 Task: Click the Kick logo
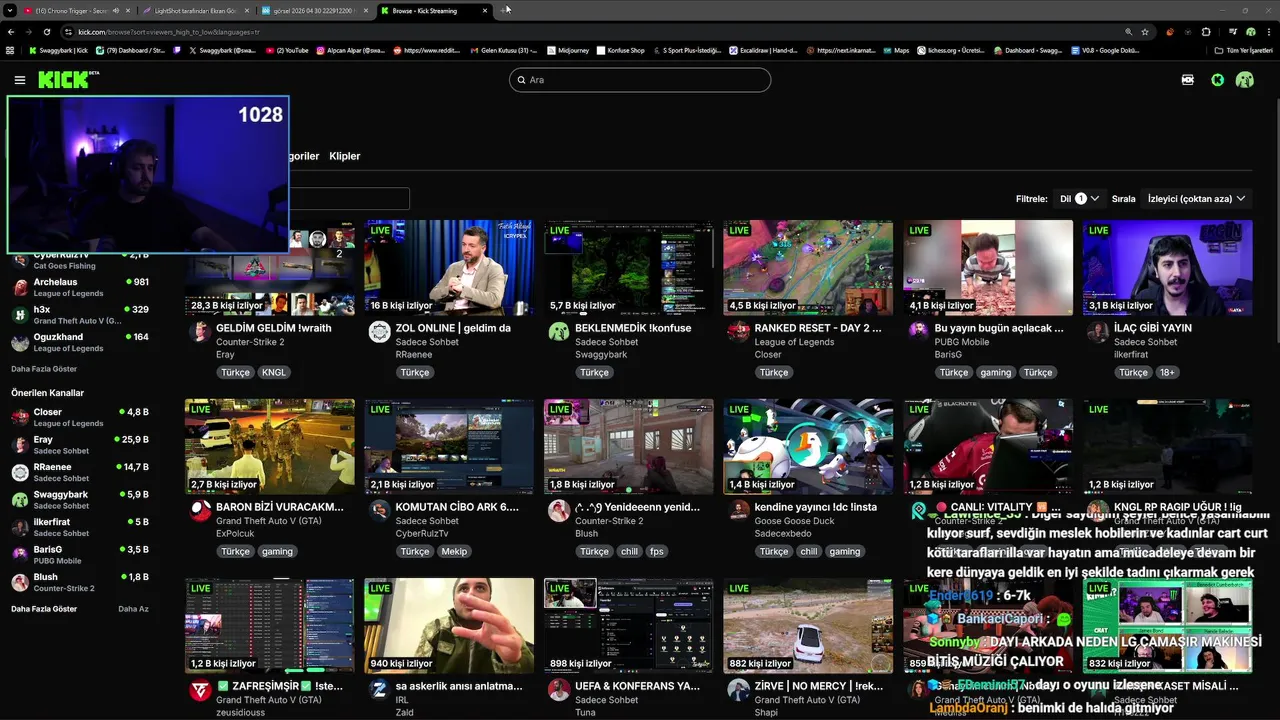[68, 80]
